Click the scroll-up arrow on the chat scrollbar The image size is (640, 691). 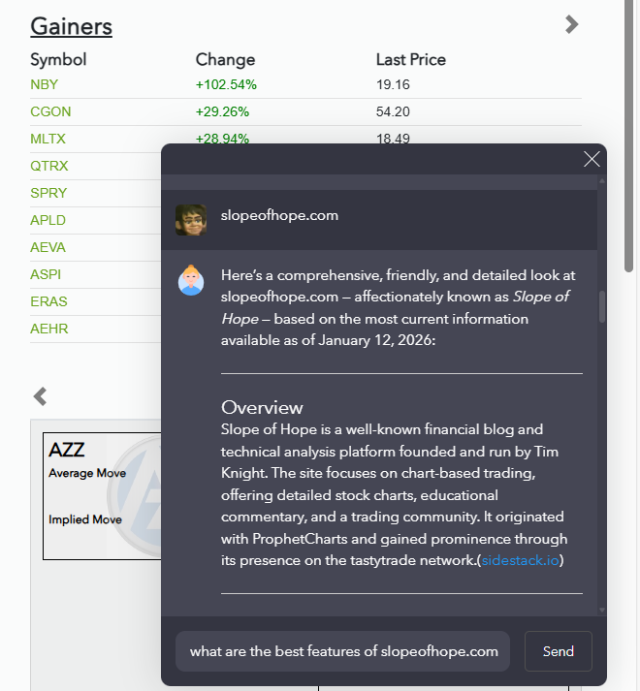[x=602, y=182]
